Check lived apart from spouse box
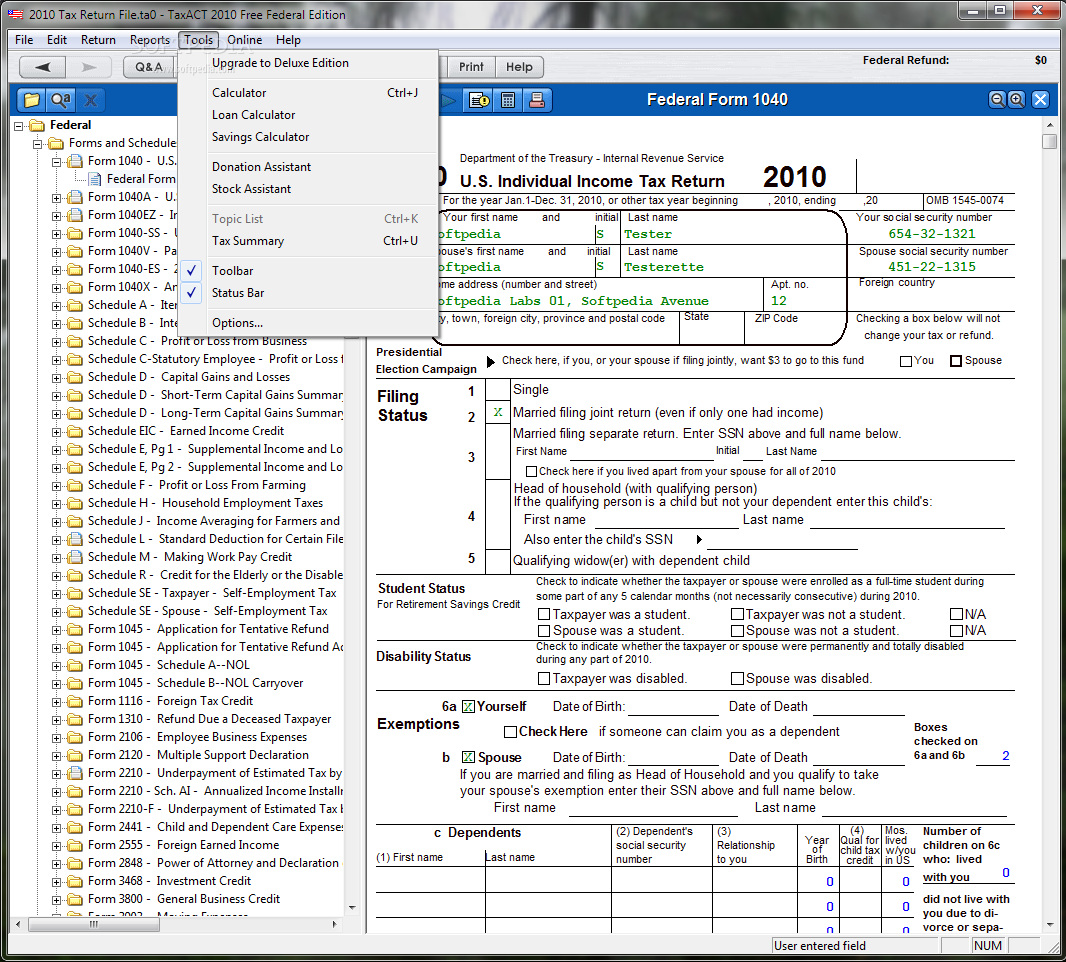Viewport: 1066px width, 962px height. (x=532, y=471)
